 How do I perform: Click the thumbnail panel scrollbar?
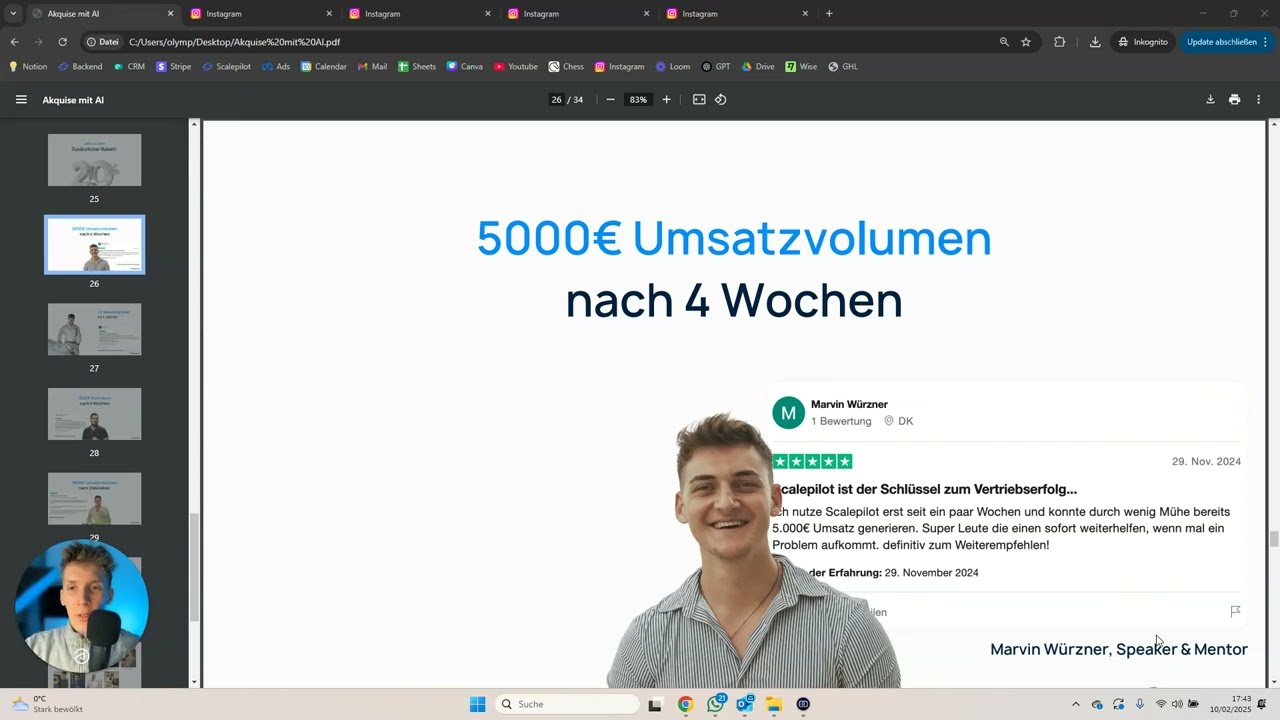tap(195, 567)
